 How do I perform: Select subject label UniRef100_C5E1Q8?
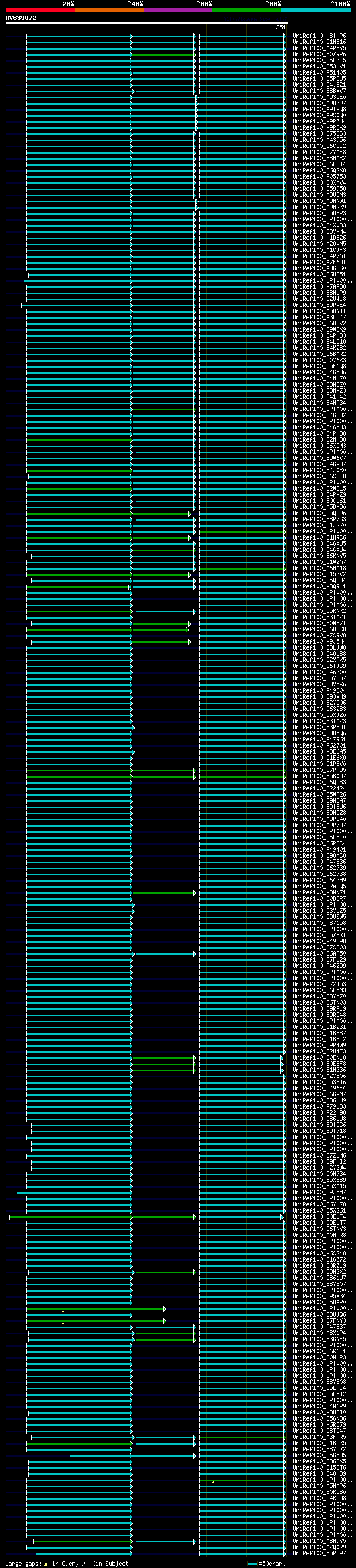pyautogui.click(x=319, y=366)
